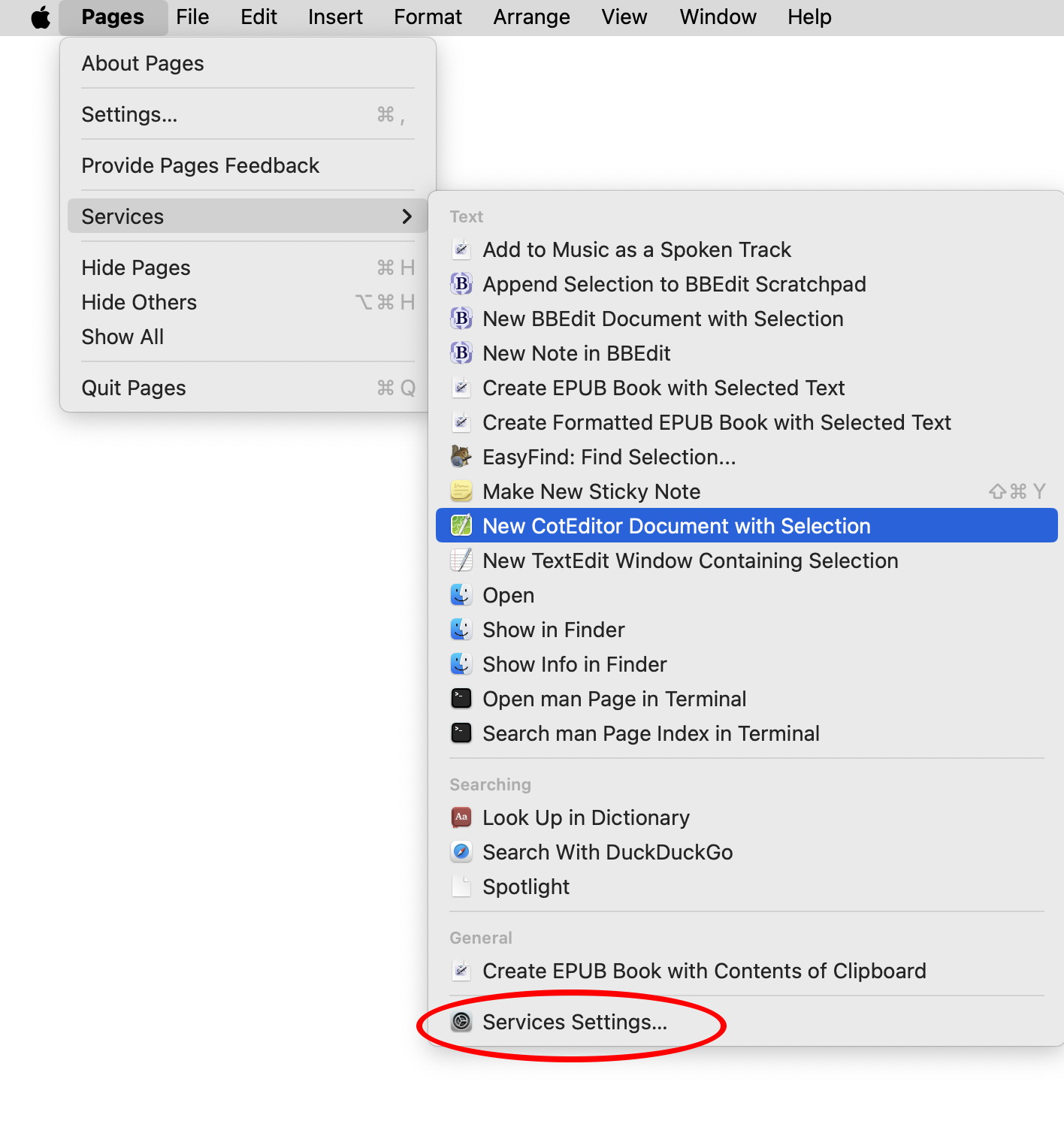The width and height of the screenshot is (1064, 1127).
Task: Select Create Formatted EPUB Book with Selected Text
Action: coord(746,422)
